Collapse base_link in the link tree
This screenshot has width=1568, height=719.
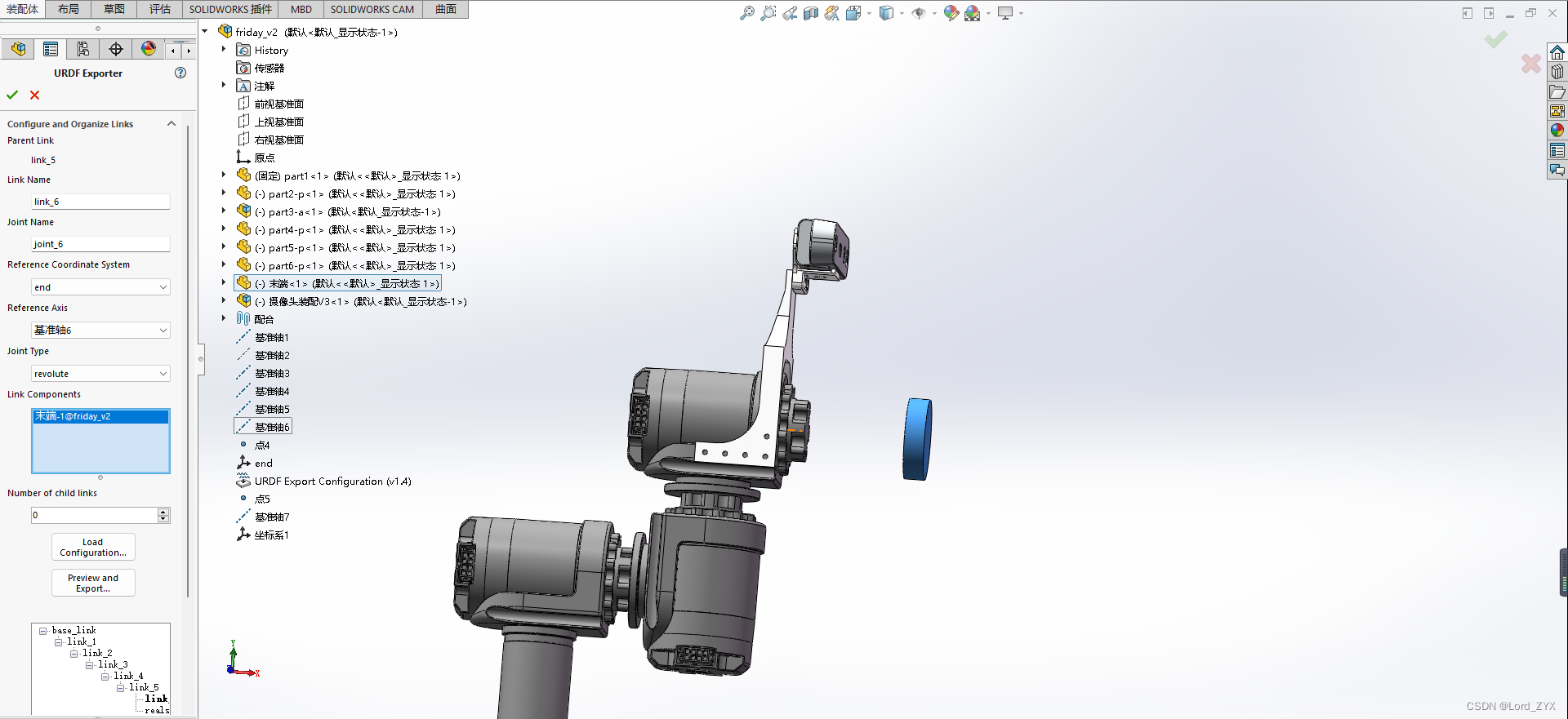click(43, 631)
